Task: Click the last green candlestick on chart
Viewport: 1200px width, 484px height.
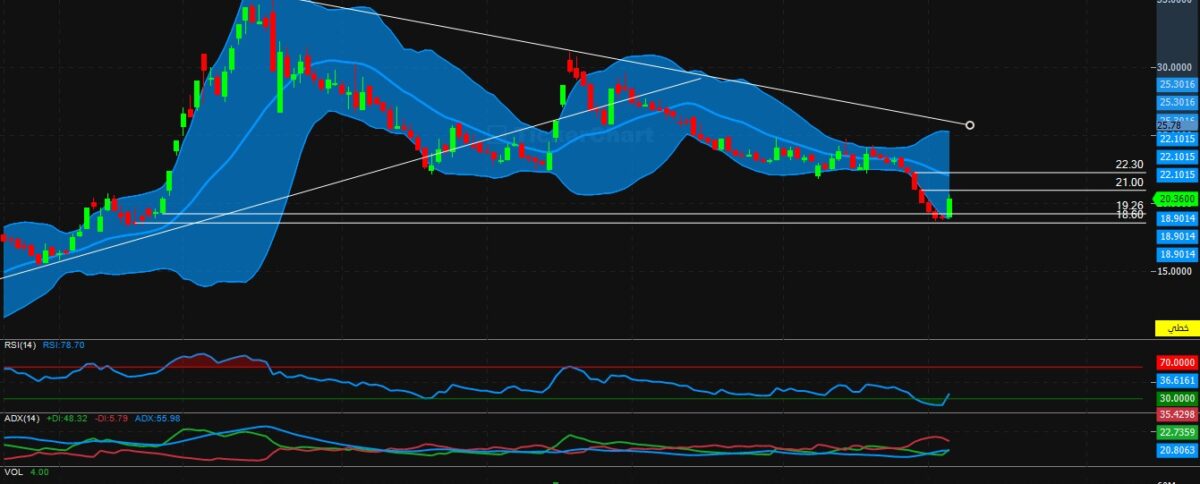Action: (x=949, y=208)
